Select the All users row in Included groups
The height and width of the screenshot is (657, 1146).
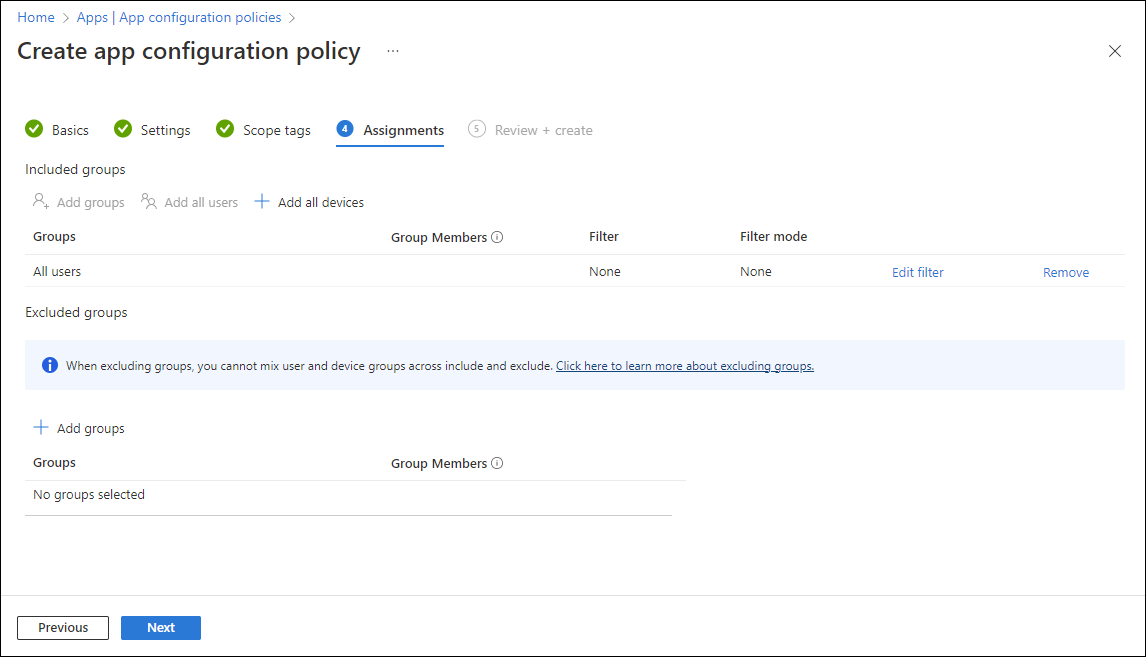(x=56, y=271)
